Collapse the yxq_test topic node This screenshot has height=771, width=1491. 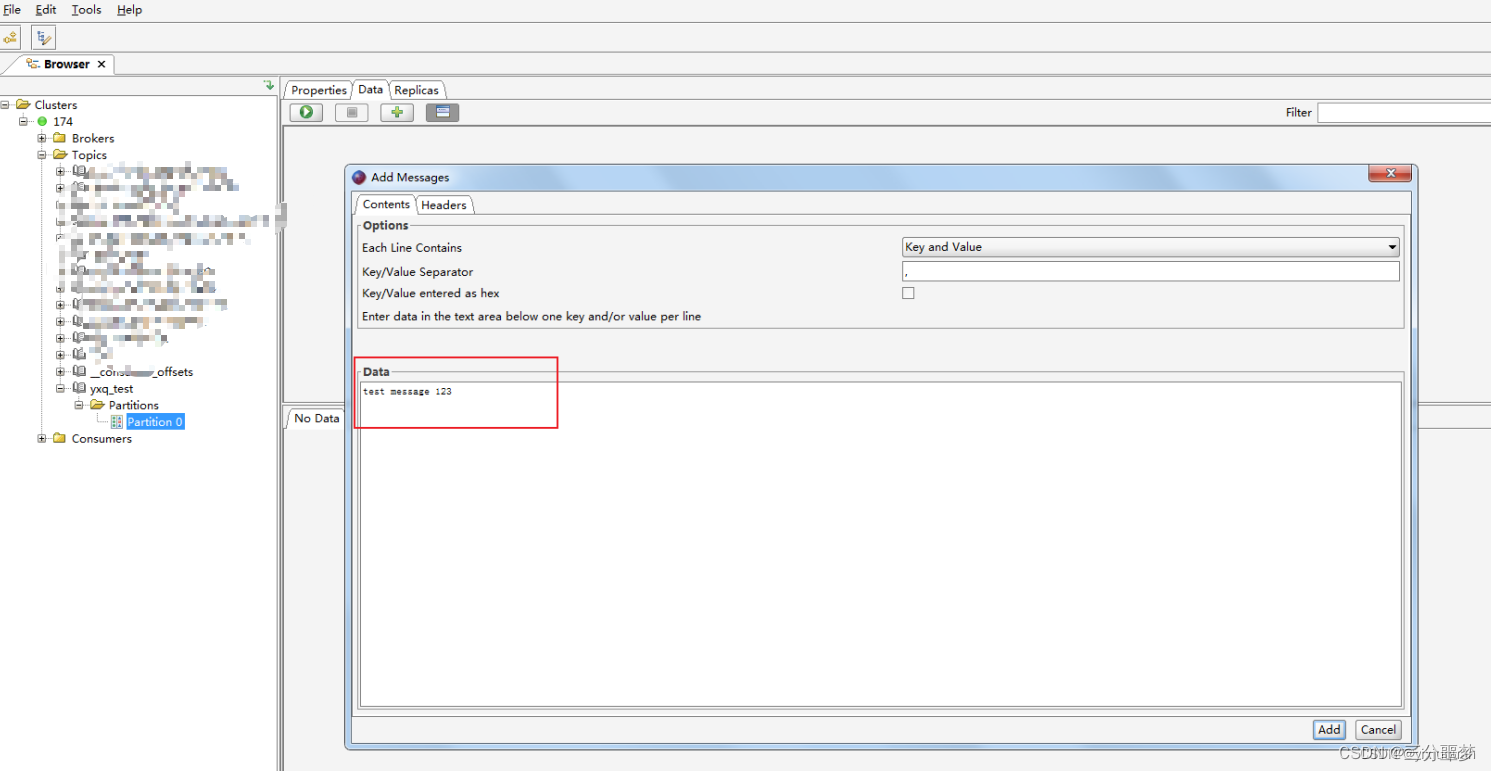click(60, 388)
